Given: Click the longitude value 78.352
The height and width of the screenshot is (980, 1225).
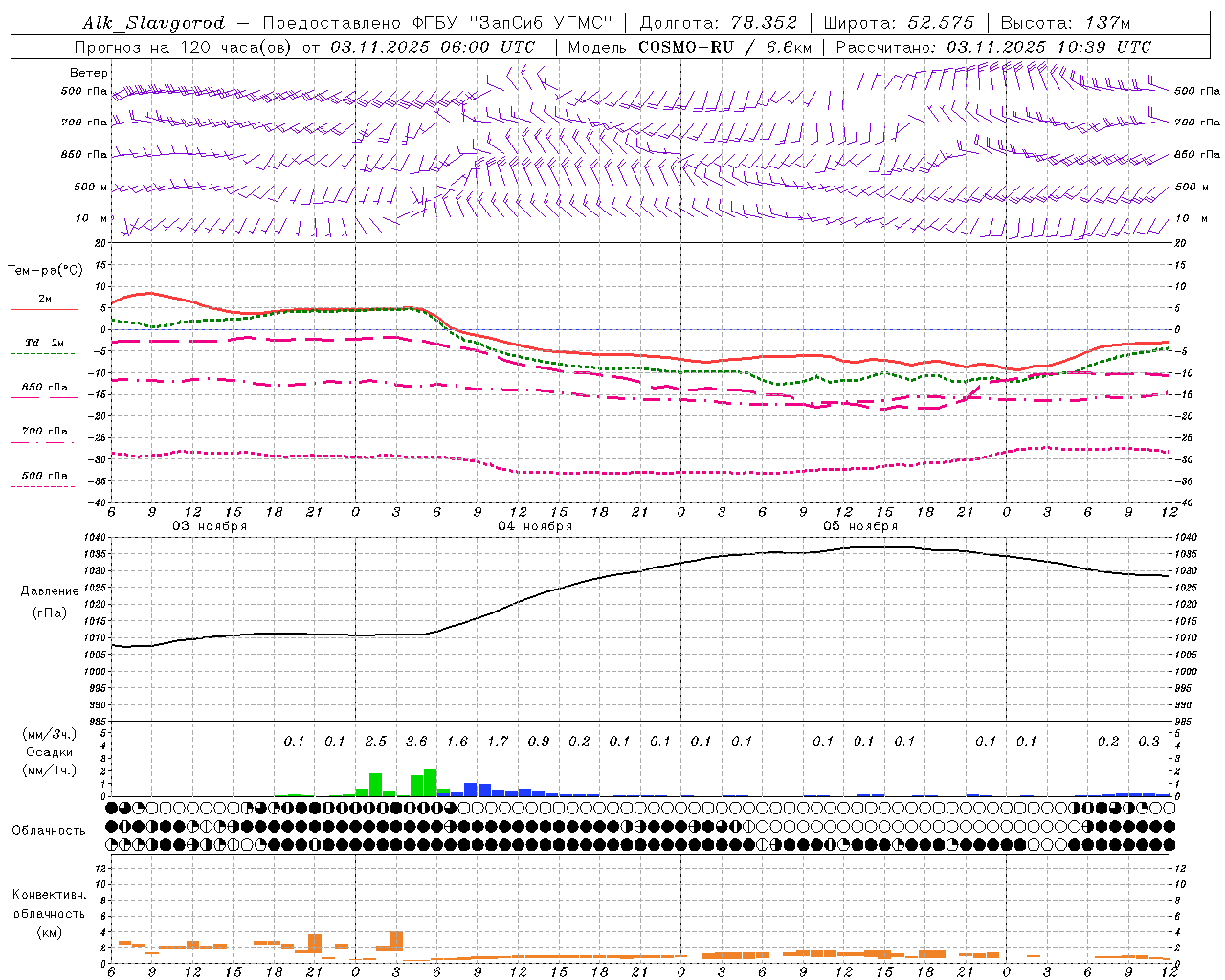Looking at the screenshot, I should pos(763,23).
